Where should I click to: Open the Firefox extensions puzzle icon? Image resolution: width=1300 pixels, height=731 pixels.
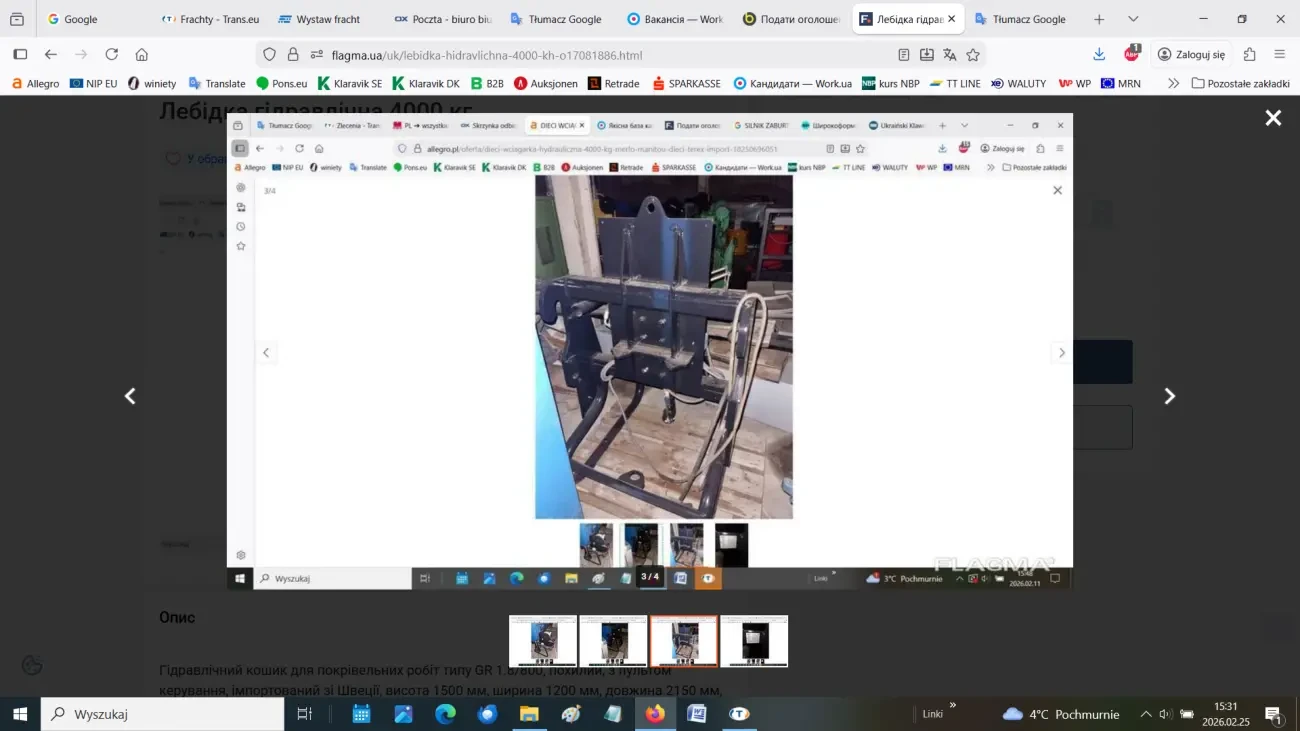[1249, 55]
